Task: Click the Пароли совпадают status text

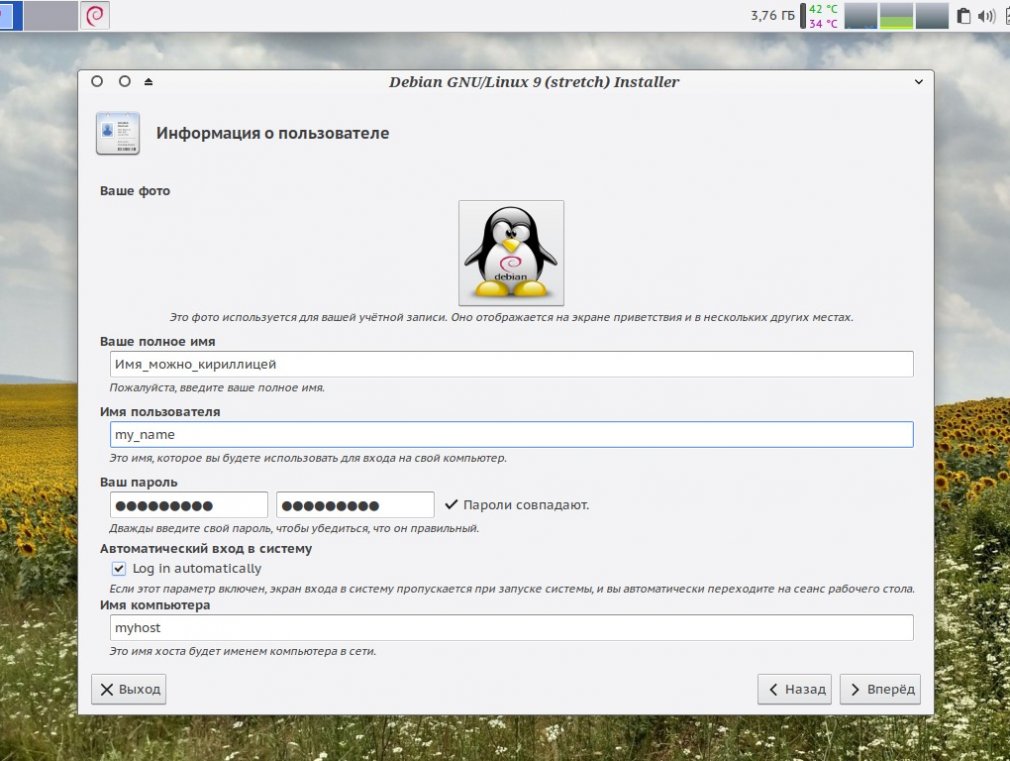Action: point(526,505)
